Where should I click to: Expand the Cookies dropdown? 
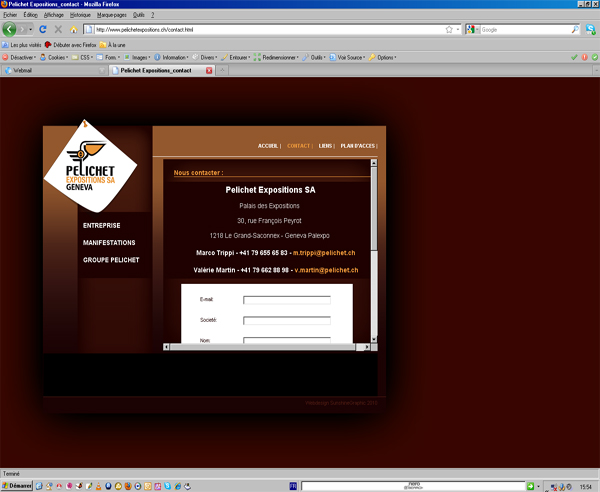[54, 57]
